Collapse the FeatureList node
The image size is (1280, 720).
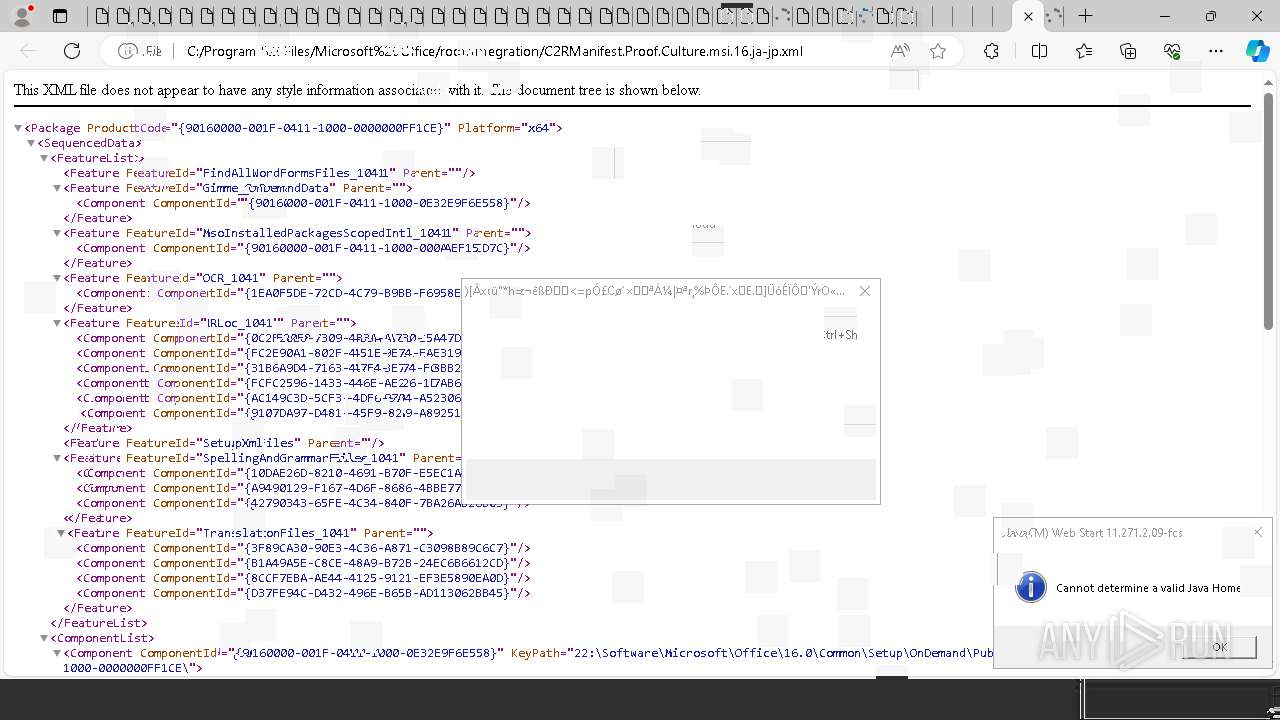coord(44,158)
